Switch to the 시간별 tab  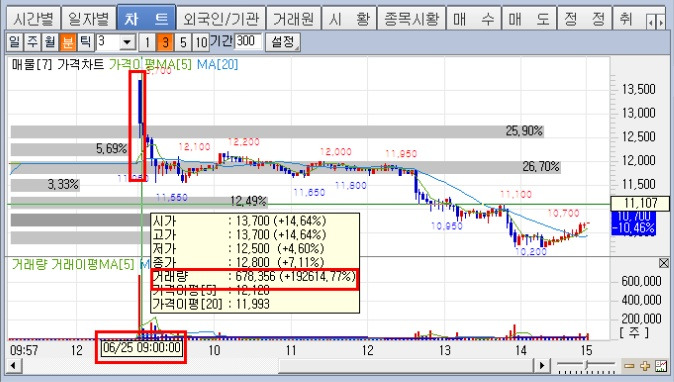(x=34, y=18)
